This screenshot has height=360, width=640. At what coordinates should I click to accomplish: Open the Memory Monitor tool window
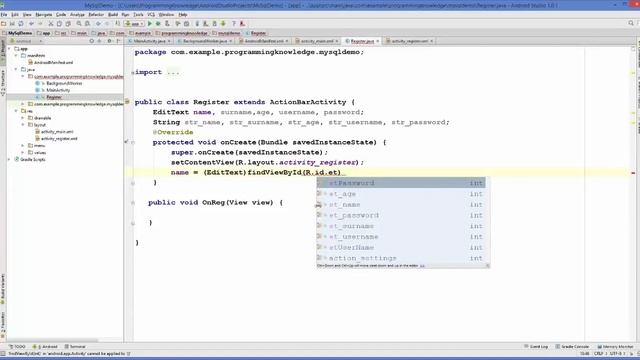click(x=616, y=347)
